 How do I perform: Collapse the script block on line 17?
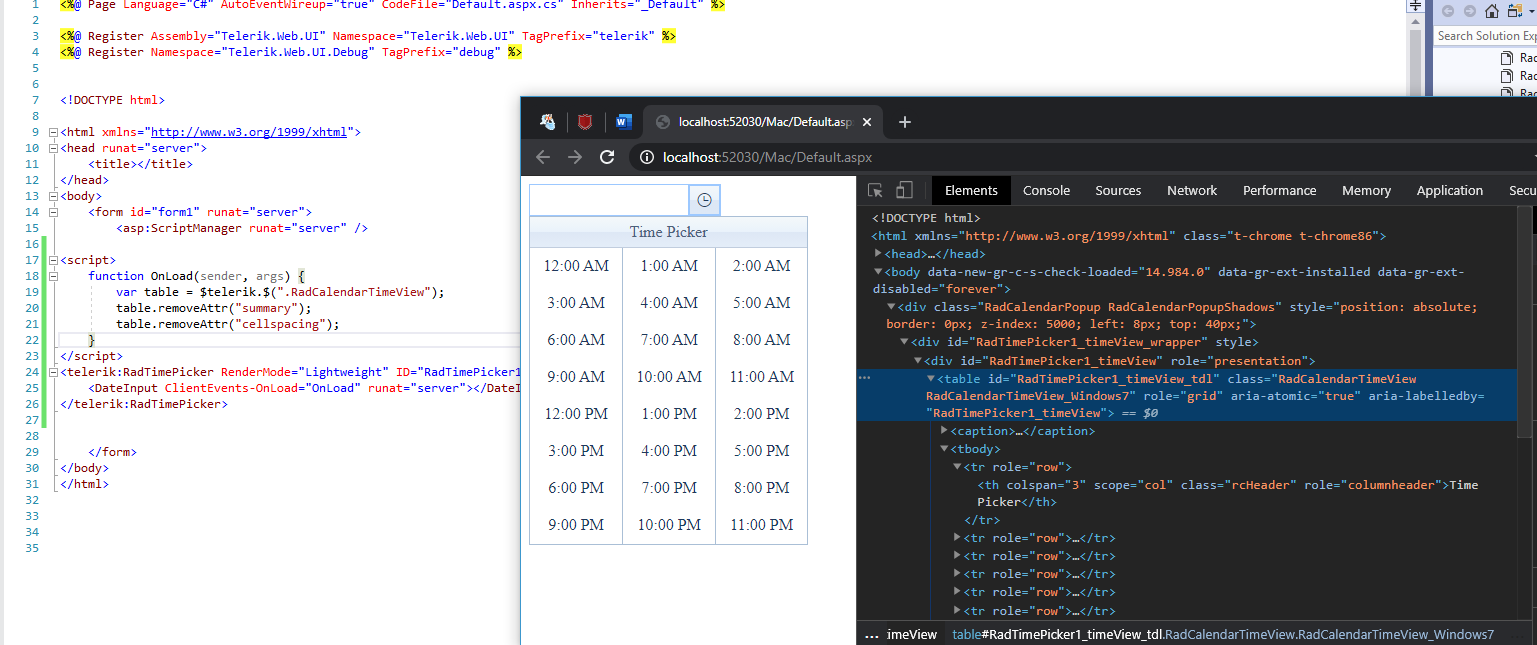click(x=52, y=260)
